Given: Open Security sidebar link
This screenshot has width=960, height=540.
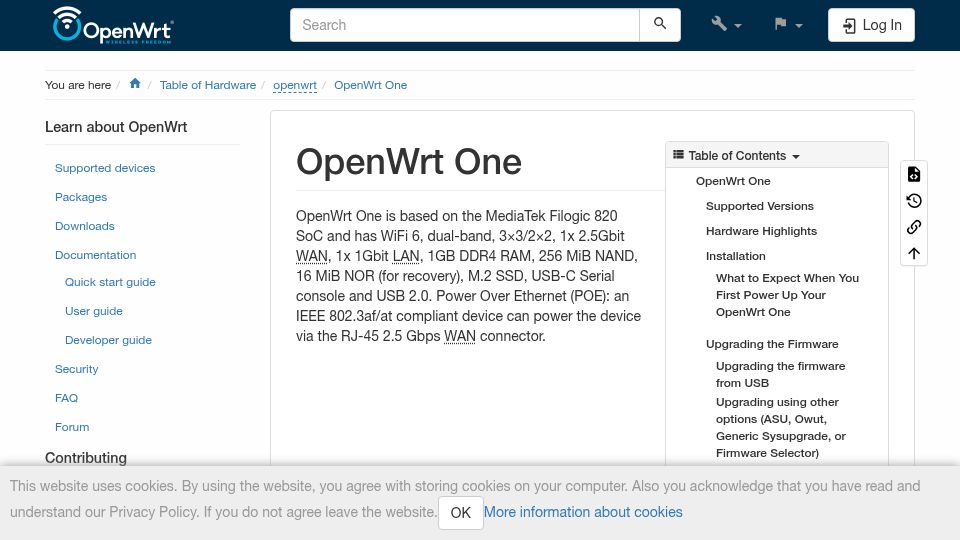Looking at the screenshot, I should pyautogui.click(x=77, y=369).
